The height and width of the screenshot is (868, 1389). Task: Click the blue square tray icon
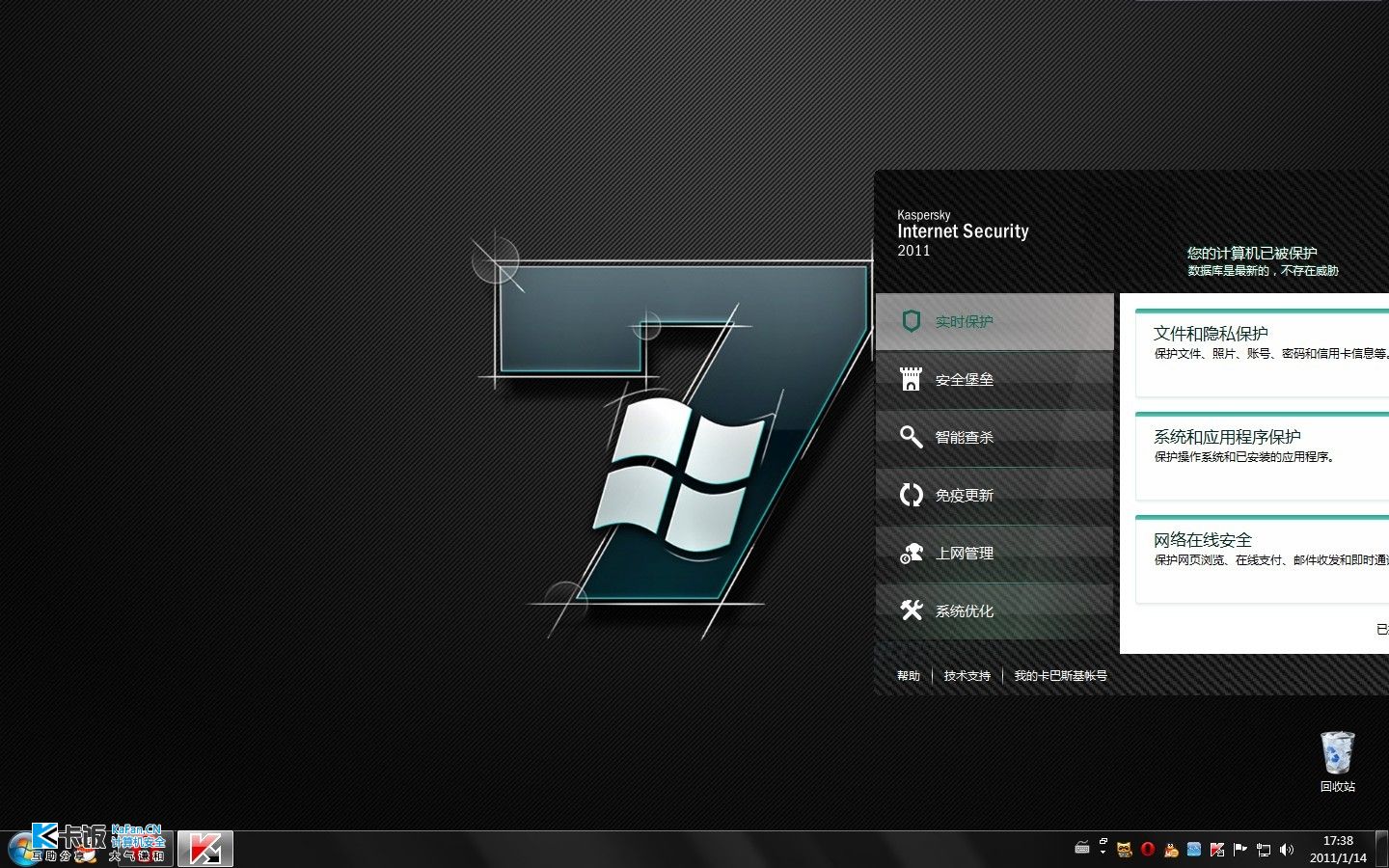click(1194, 850)
